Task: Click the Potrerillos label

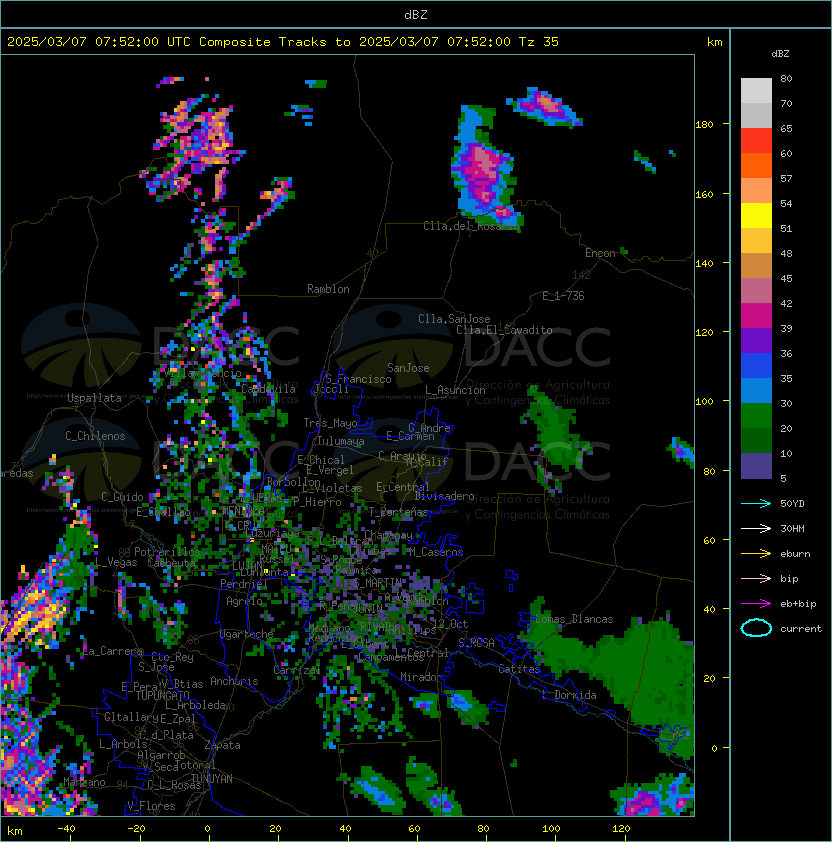Action: (x=167, y=552)
